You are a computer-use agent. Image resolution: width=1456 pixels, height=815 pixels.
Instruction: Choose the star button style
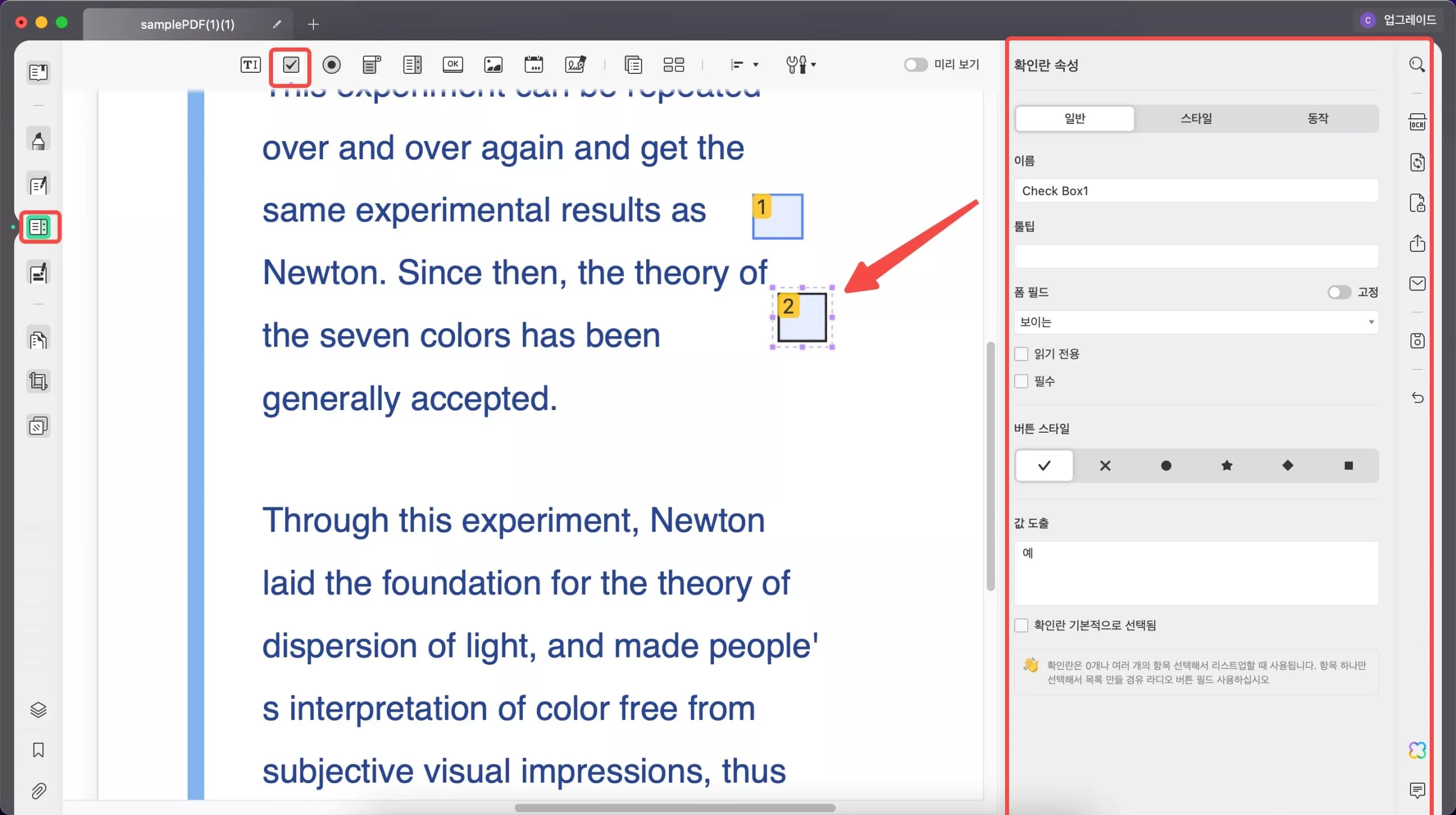1227,466
